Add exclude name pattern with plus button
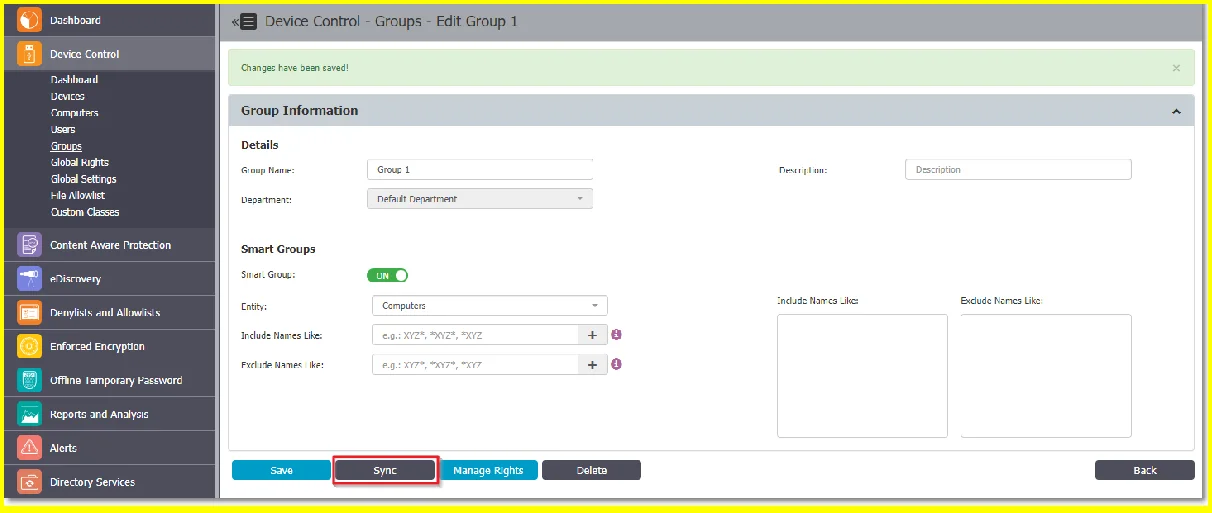Image resolution: width=1212 pixels, height=513 pixels. coord(593,365)
